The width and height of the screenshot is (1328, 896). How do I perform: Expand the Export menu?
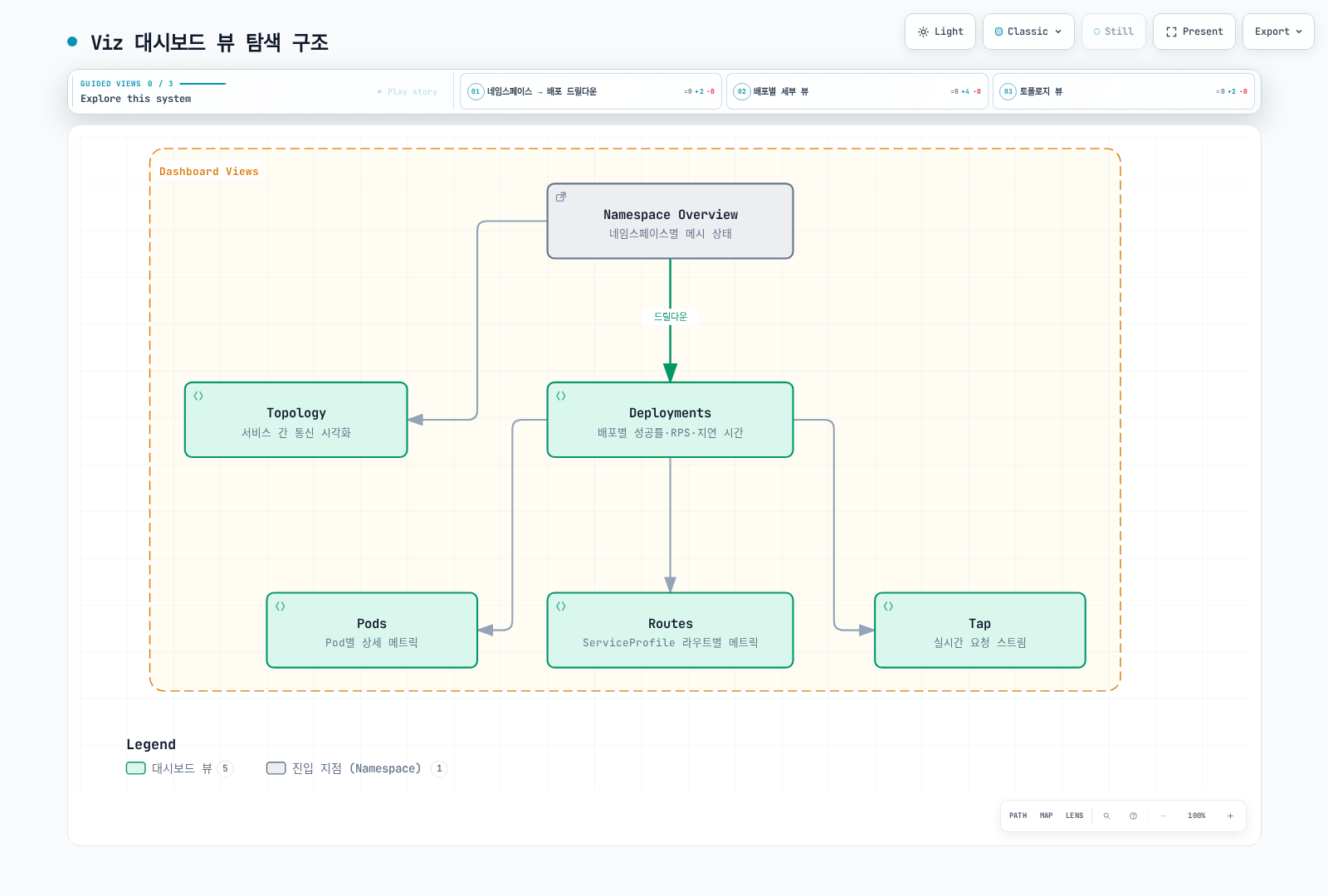pyautogui.click(x=1278, y=32)
